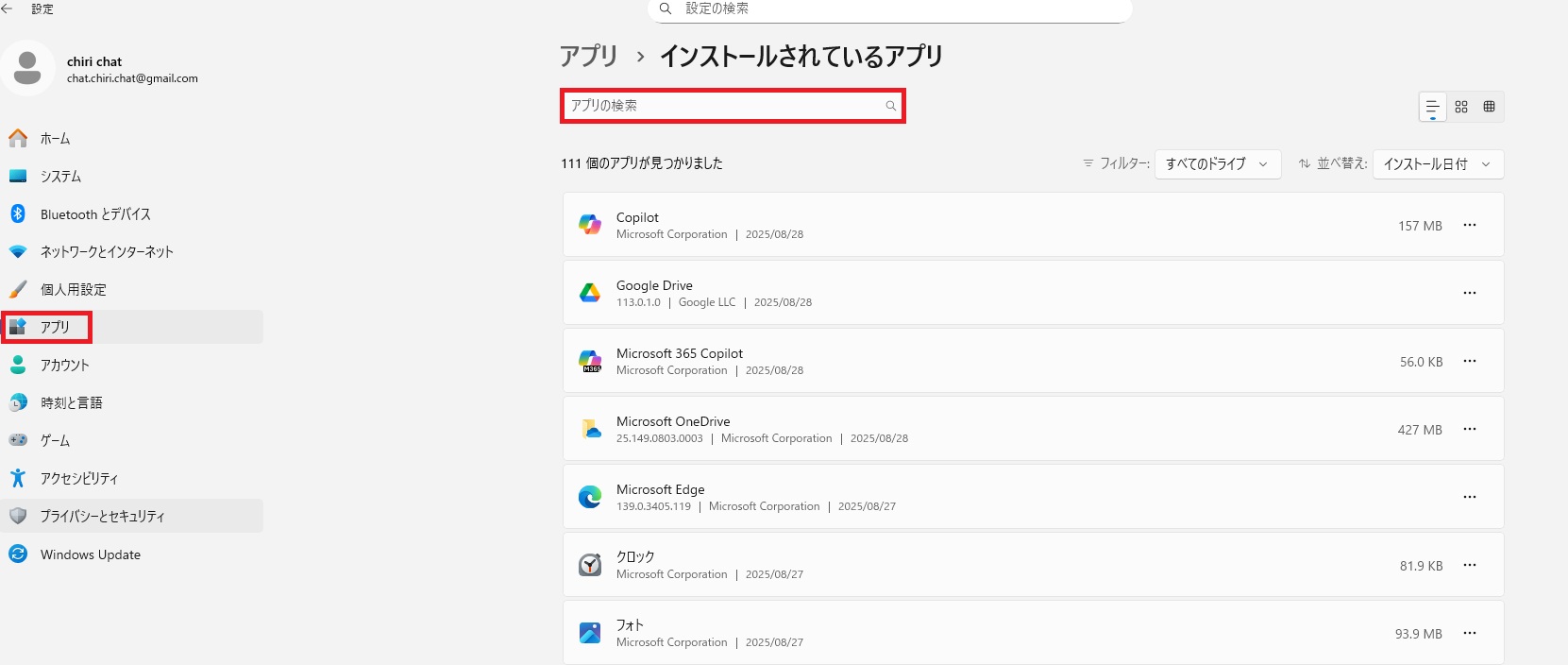Click version 25.149.0803.0003 of OneDrive
This screenshot has width=1568, height=665.
point(660,438)
